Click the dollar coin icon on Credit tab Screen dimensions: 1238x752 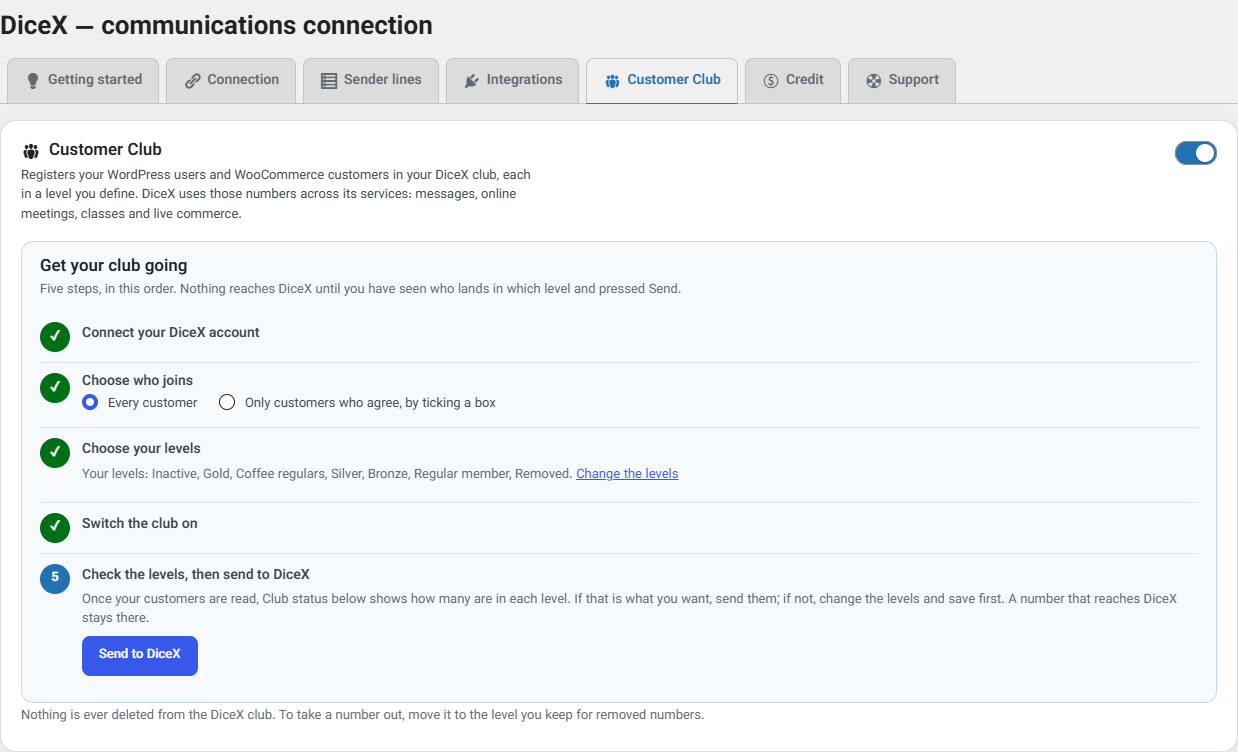pyautogui.click(x=771, y=81)
